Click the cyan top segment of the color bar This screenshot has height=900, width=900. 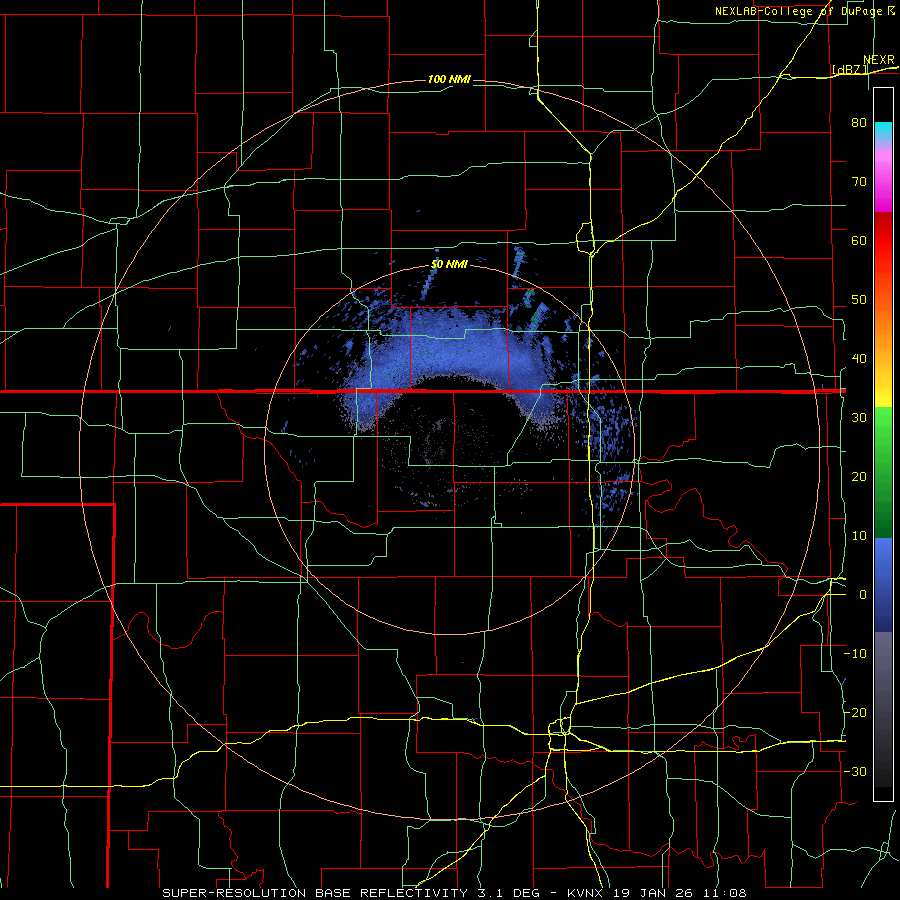point(883,132)
